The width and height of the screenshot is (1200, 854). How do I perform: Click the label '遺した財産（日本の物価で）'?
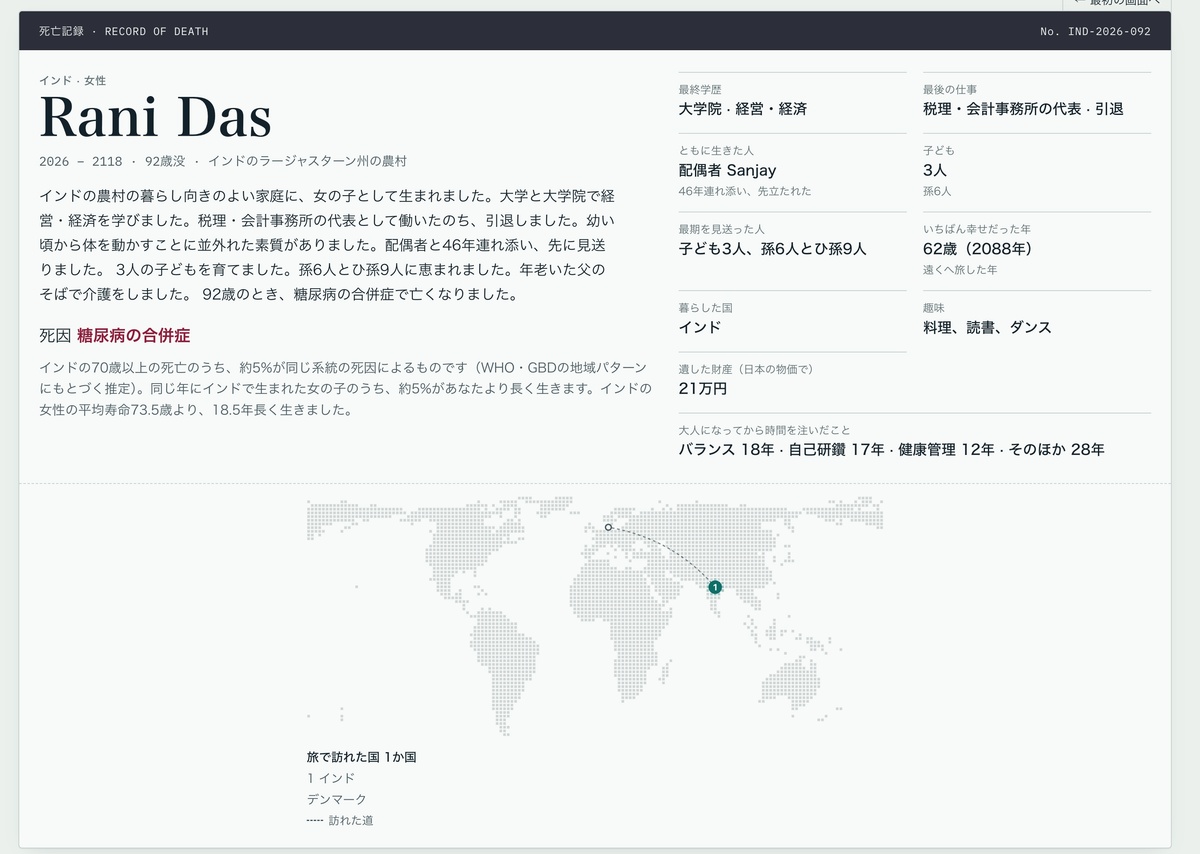point(749,369)
